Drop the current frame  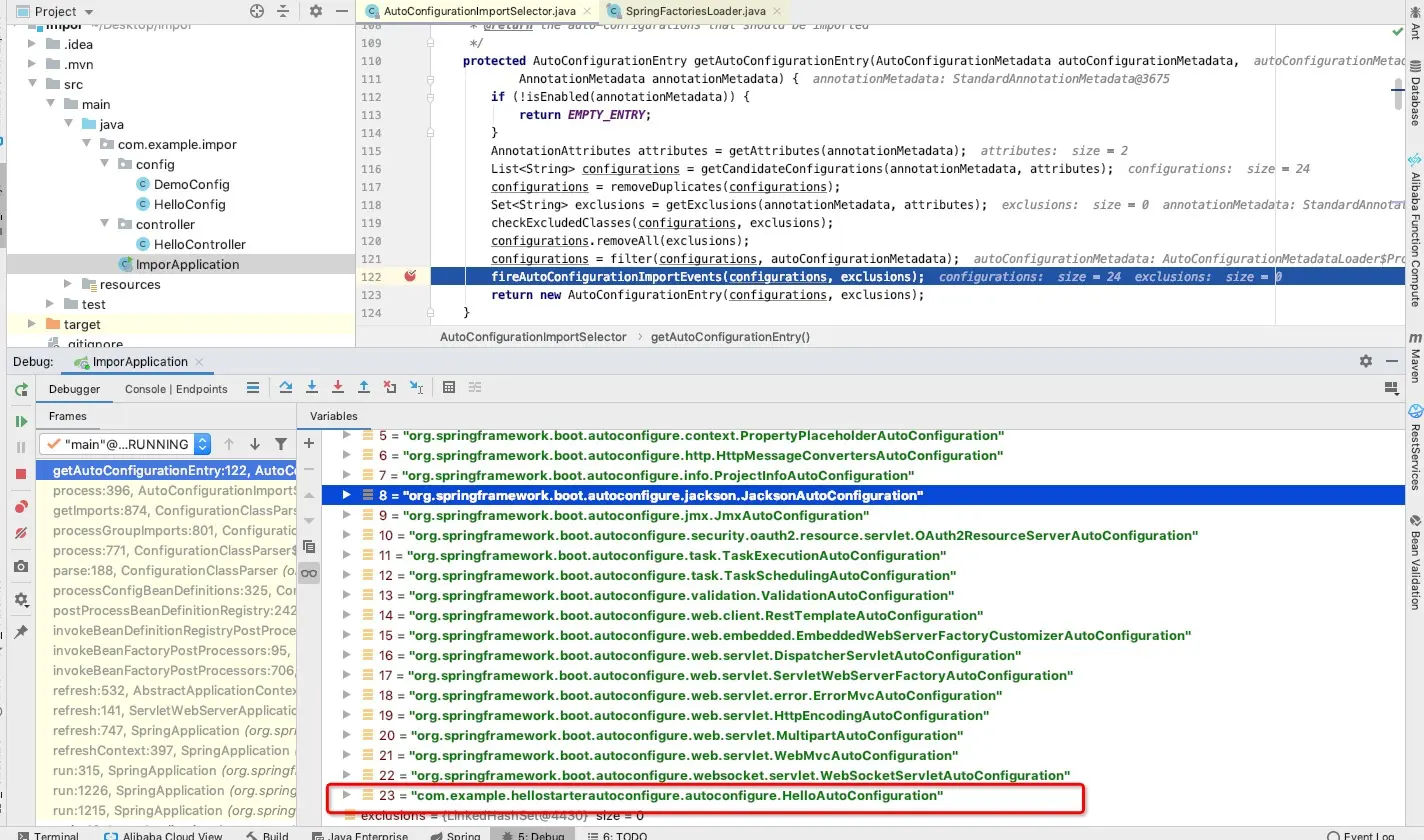(x=390, y=388)
